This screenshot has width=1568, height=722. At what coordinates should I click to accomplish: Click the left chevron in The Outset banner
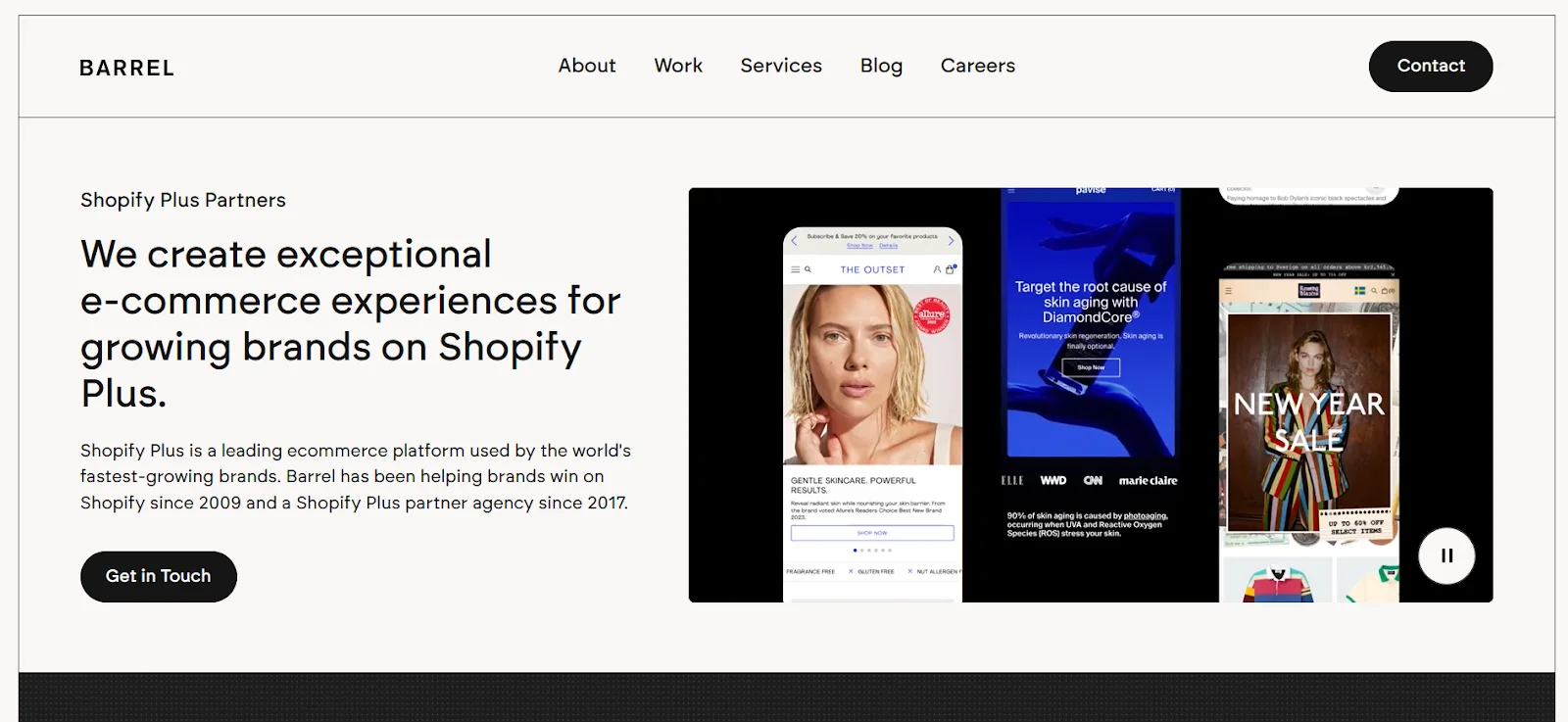tap(794, 241)
